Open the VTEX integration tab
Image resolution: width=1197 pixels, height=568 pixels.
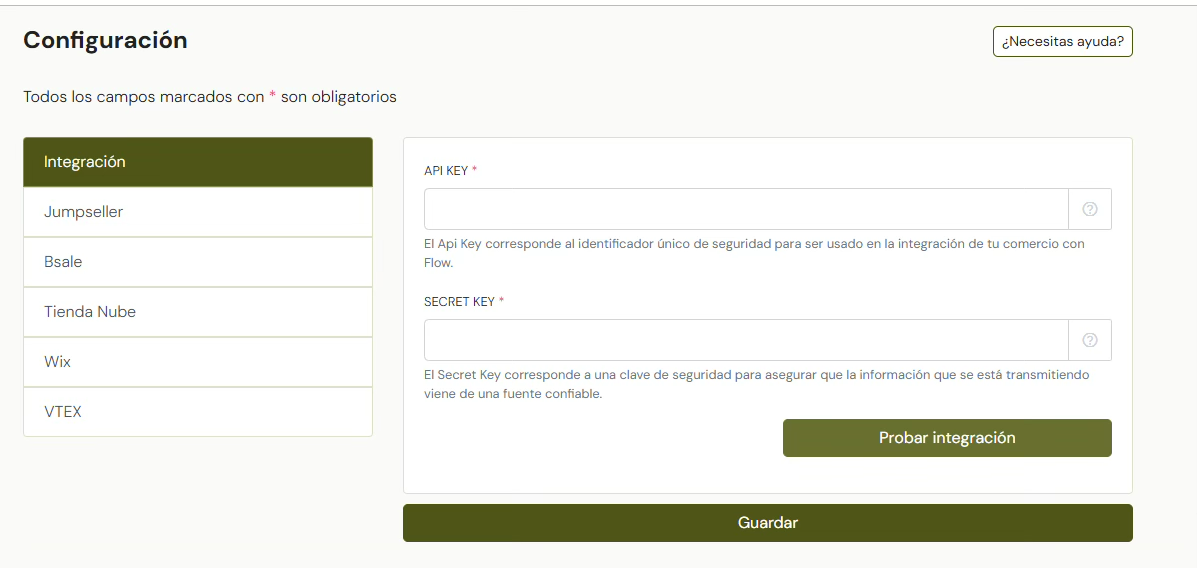tap(198, 412)
